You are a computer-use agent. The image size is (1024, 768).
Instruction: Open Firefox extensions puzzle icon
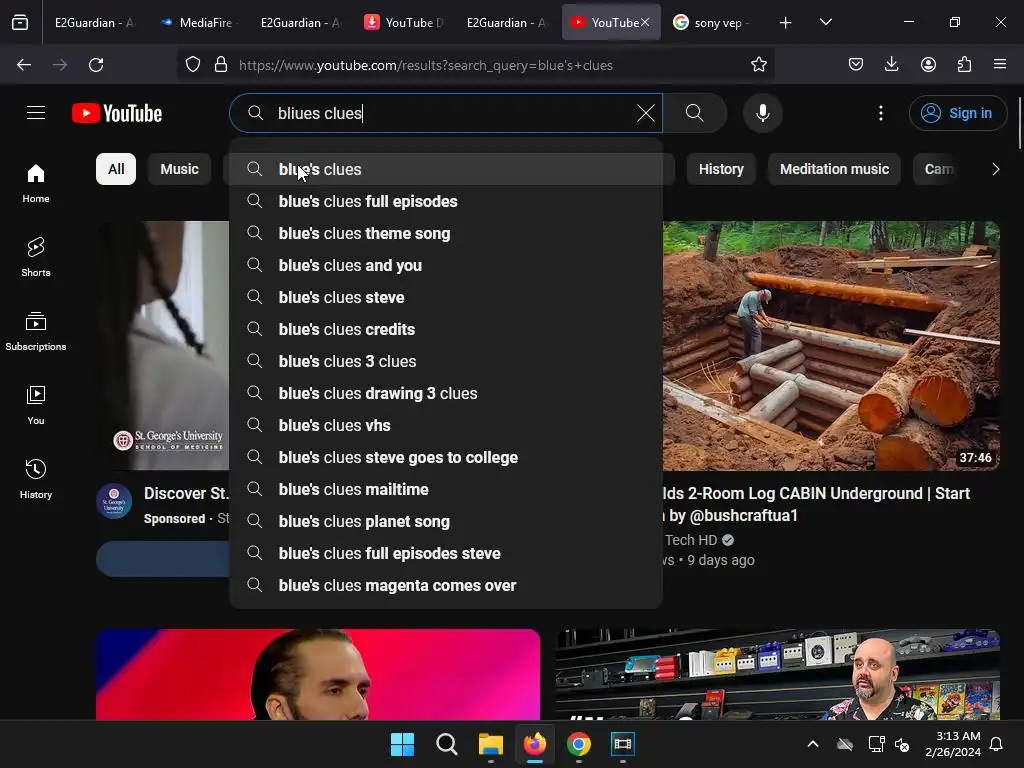964,65
